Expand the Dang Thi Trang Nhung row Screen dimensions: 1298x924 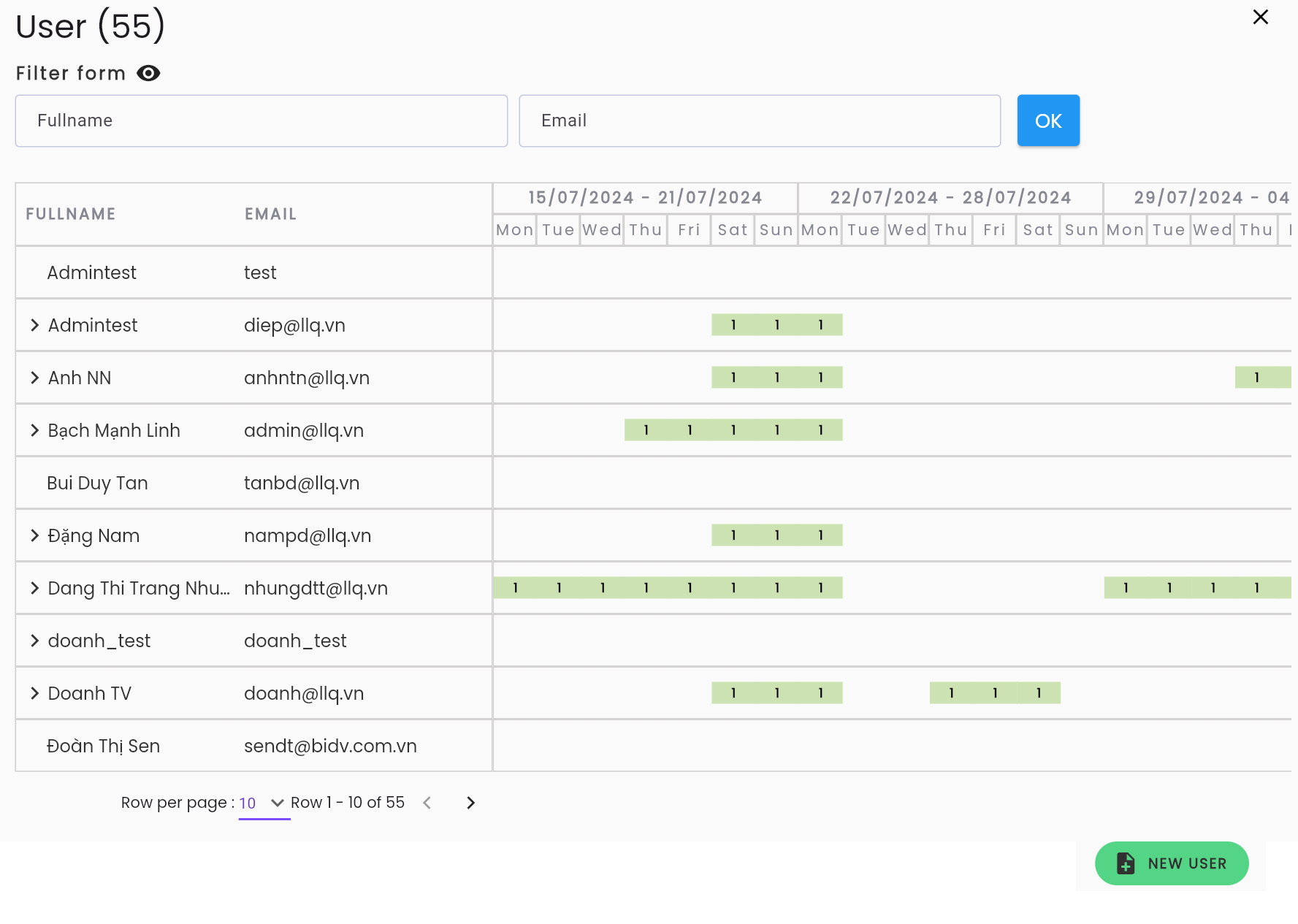(34, 588)
